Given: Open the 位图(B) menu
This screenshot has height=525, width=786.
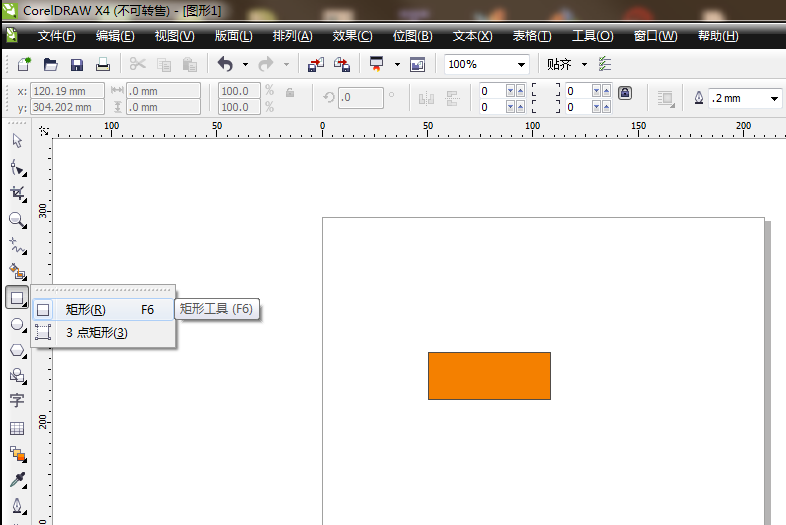Looking at the screenshot, I should (x=413, y=36).
